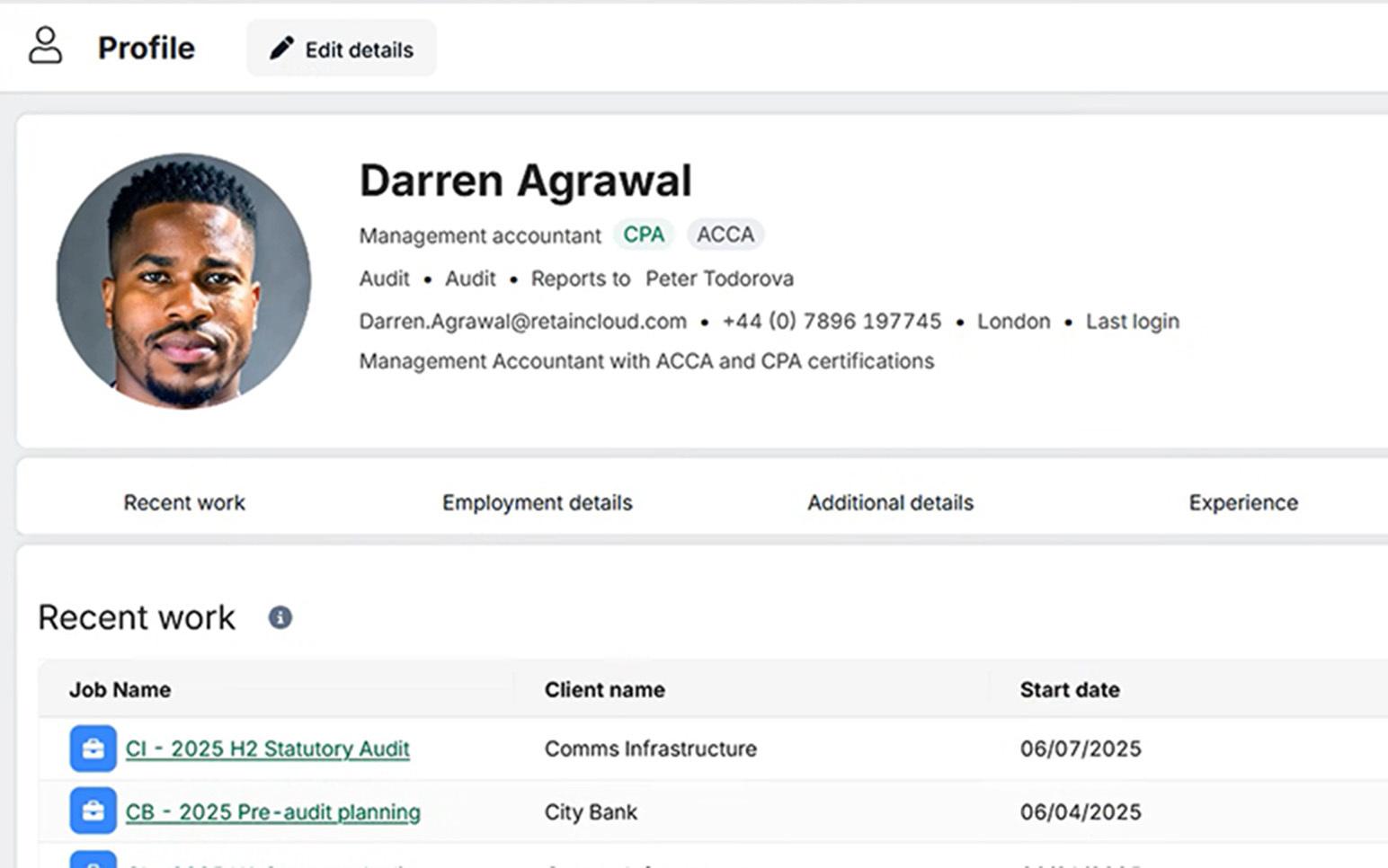Select the CPA certification badge

[x=643, y=234]
